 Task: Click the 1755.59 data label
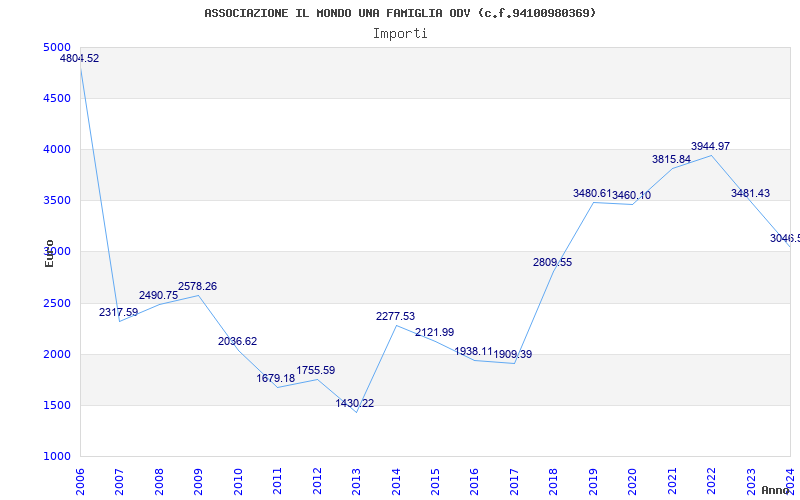click(x=316, y=370)
